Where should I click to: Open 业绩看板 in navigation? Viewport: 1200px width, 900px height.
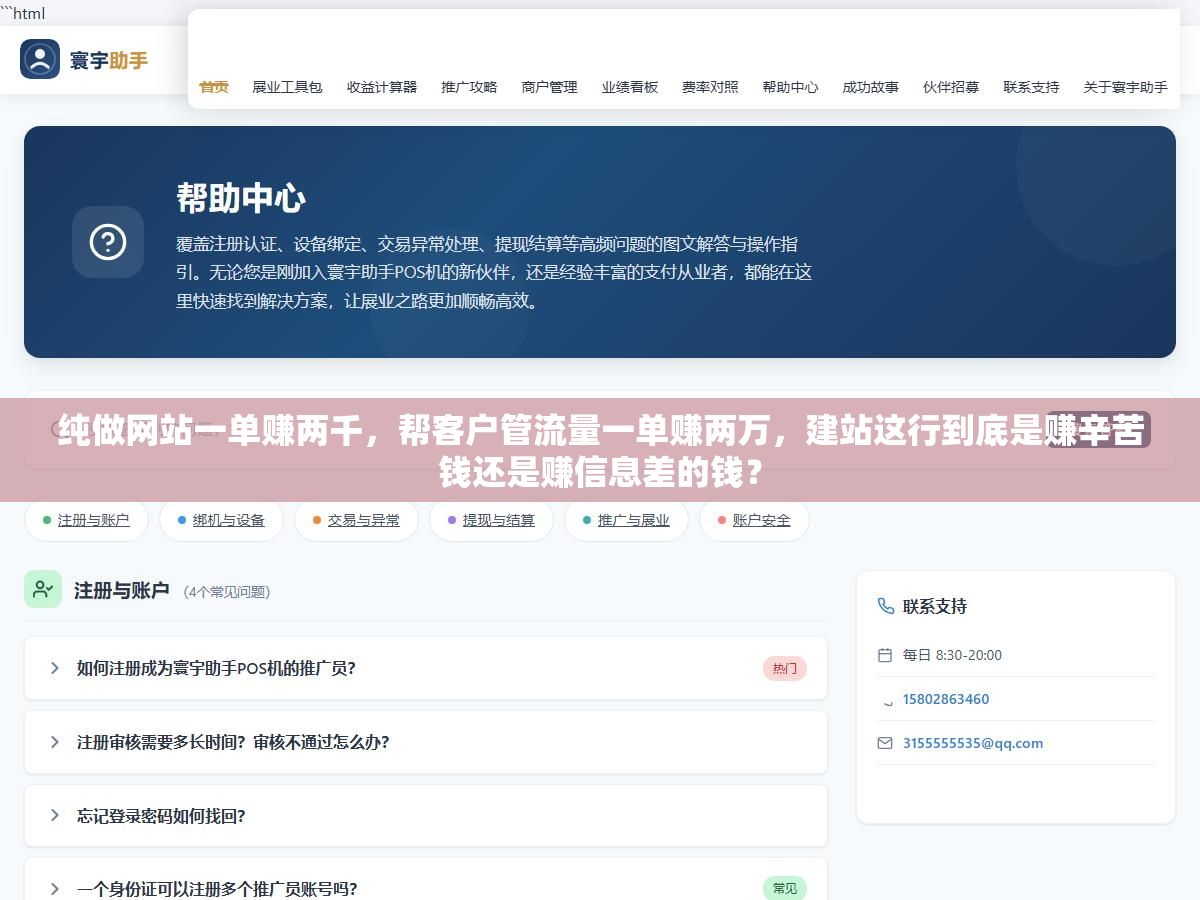[630, 87]
